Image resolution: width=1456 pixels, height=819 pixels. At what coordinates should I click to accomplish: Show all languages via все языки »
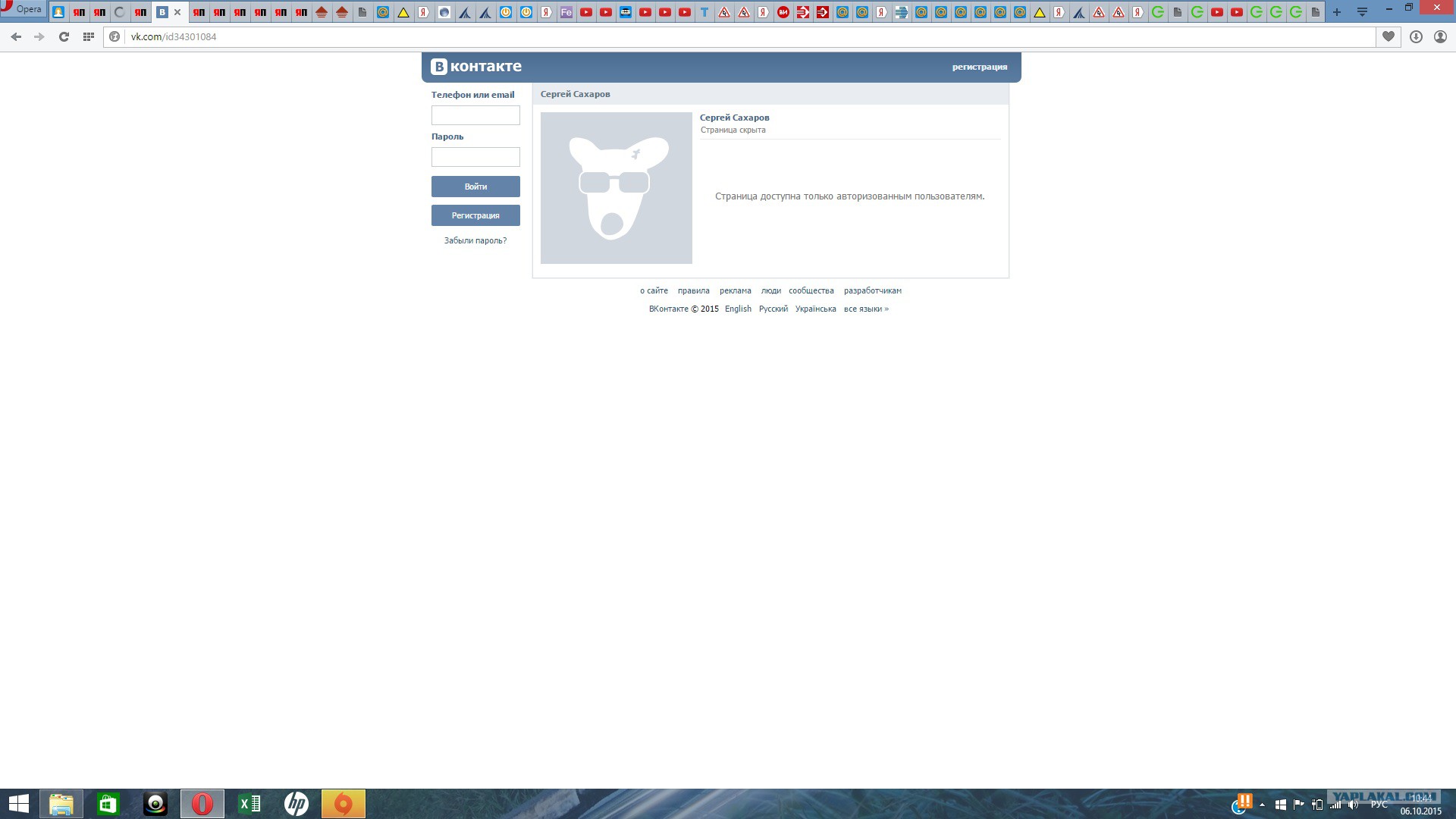(x=866, y=309)
